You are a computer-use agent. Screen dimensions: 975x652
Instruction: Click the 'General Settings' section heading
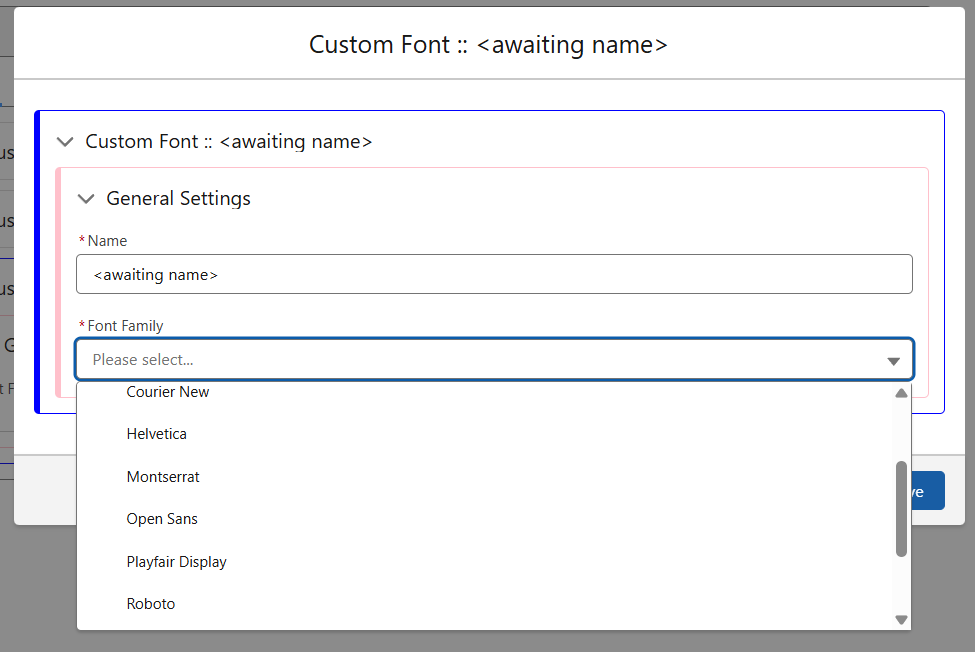178,199
